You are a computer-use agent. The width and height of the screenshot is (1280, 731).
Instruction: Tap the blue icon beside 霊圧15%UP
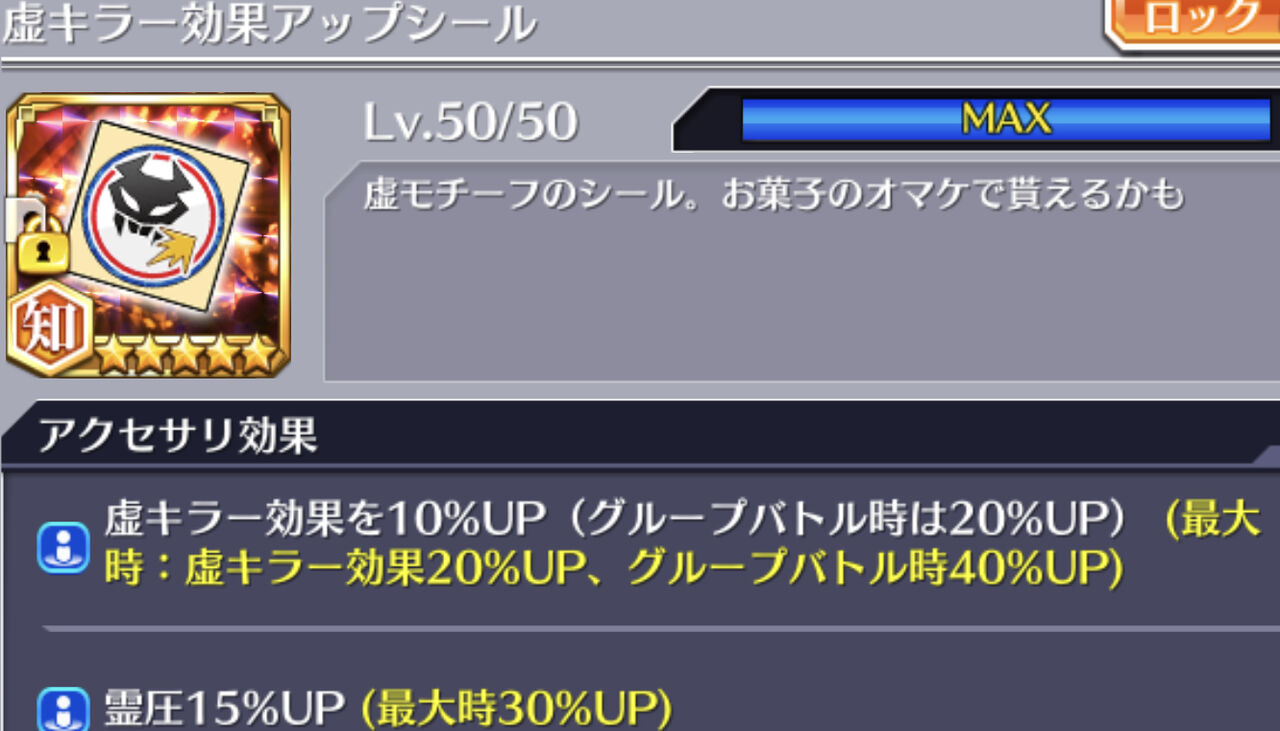pos(63,709)
